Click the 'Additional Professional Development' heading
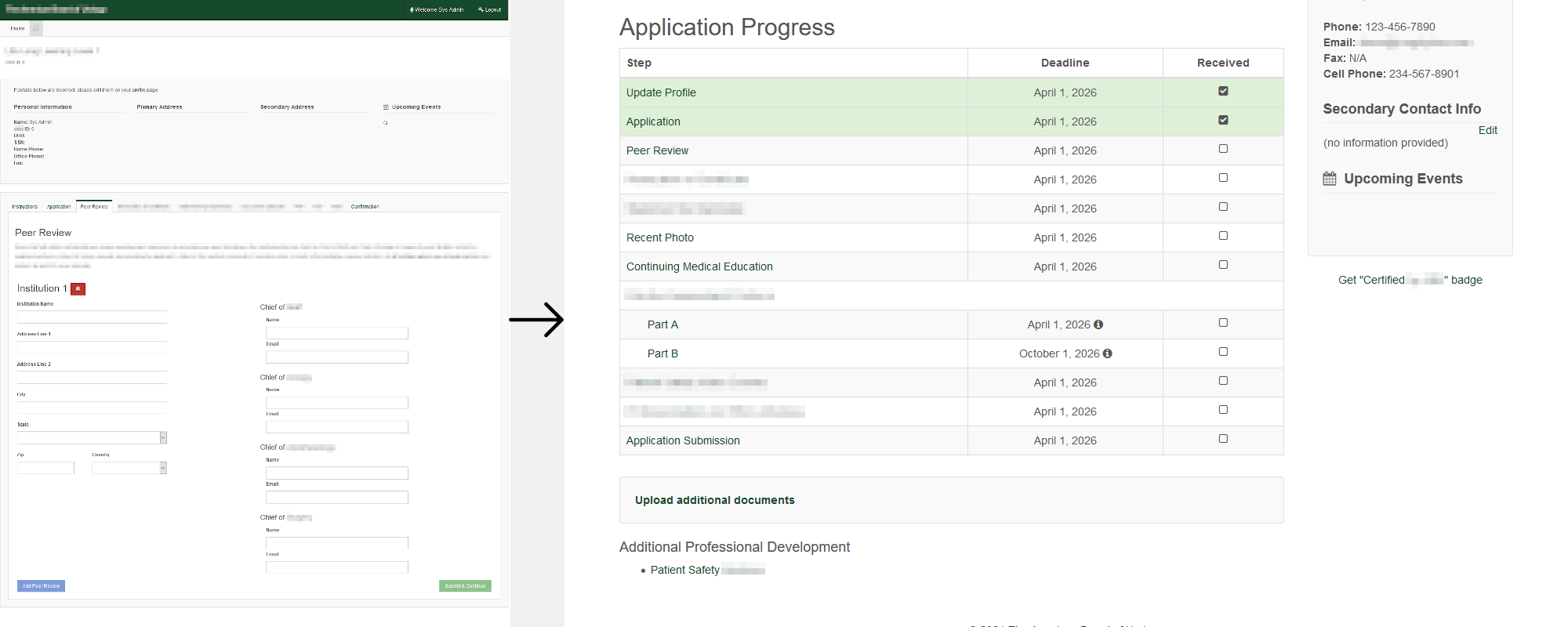 (735, 547)
